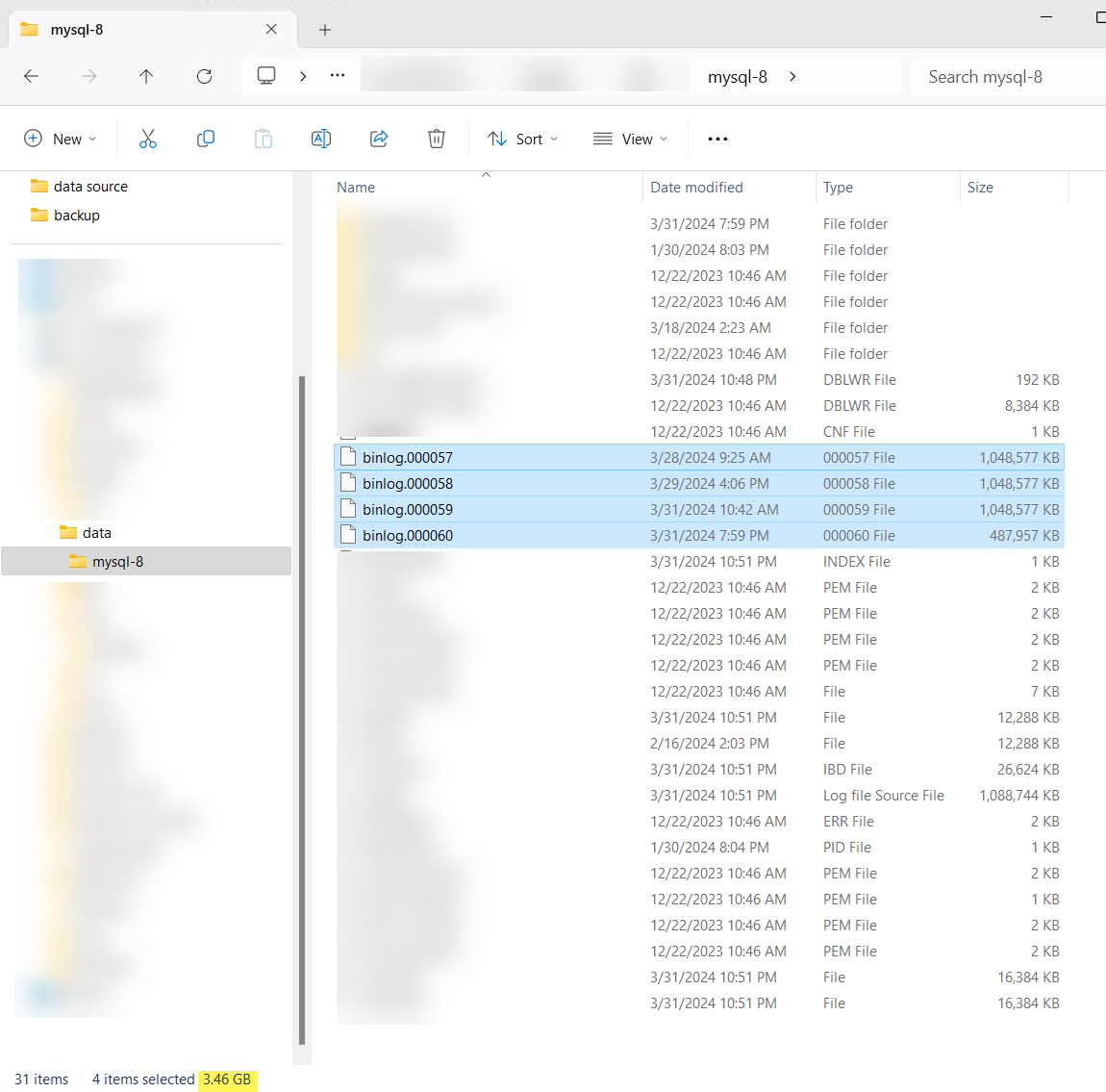Click the Share icon in toolbar

tap(379, 139)
